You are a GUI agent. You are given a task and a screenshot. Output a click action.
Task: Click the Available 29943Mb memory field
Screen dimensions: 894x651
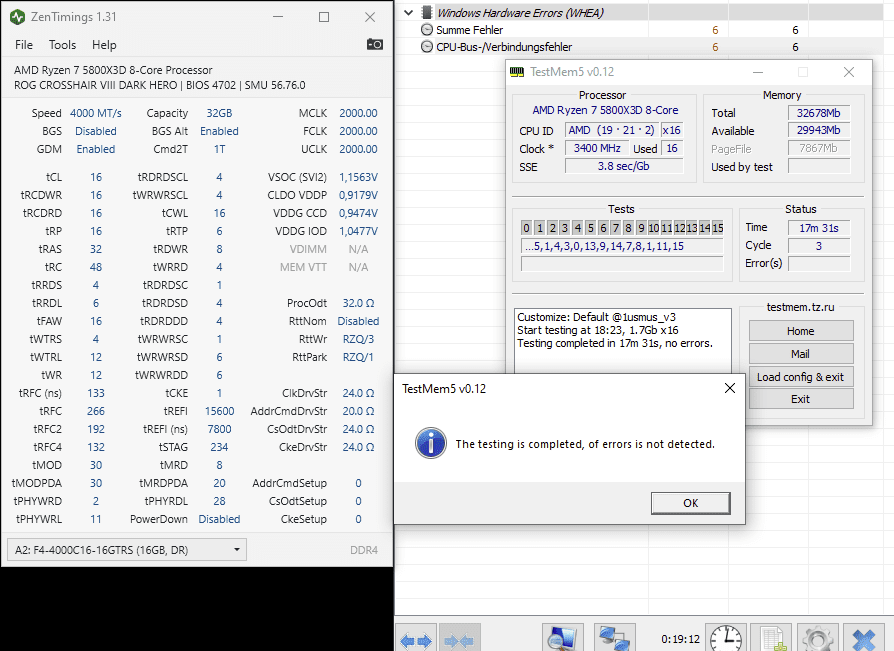pos(819,131)
